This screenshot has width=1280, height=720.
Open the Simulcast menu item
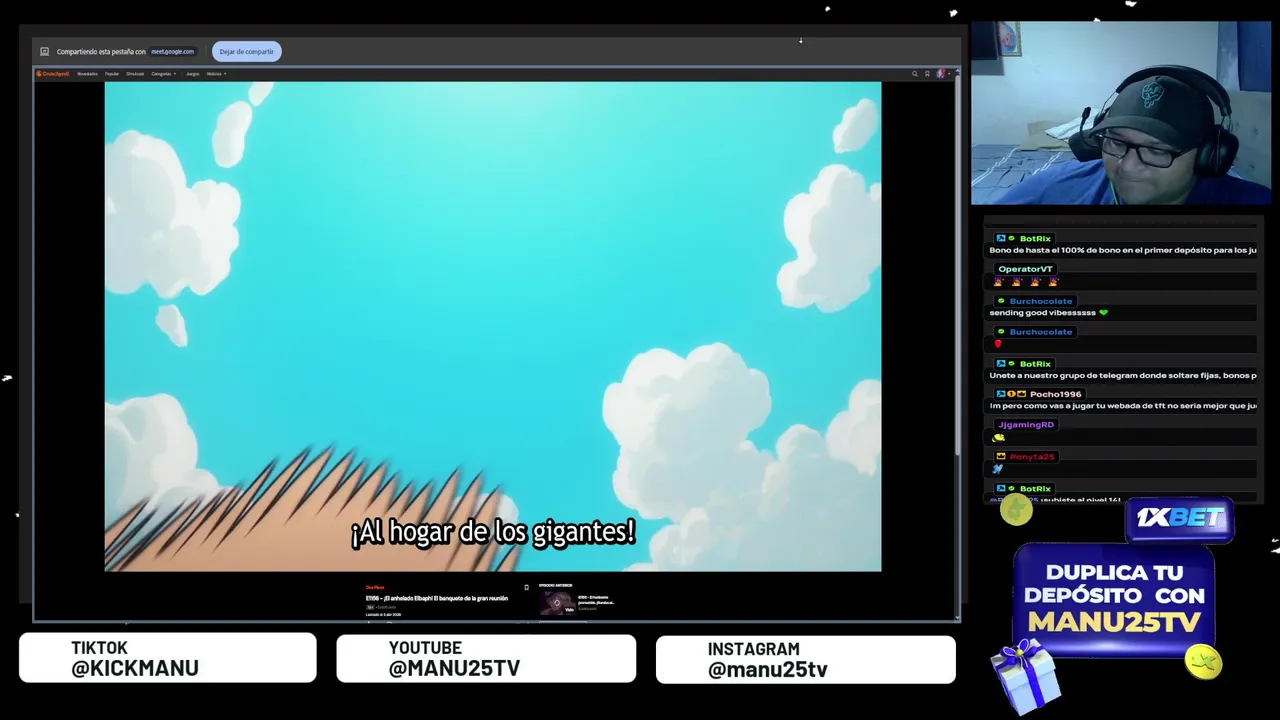[x=135, y=74]
